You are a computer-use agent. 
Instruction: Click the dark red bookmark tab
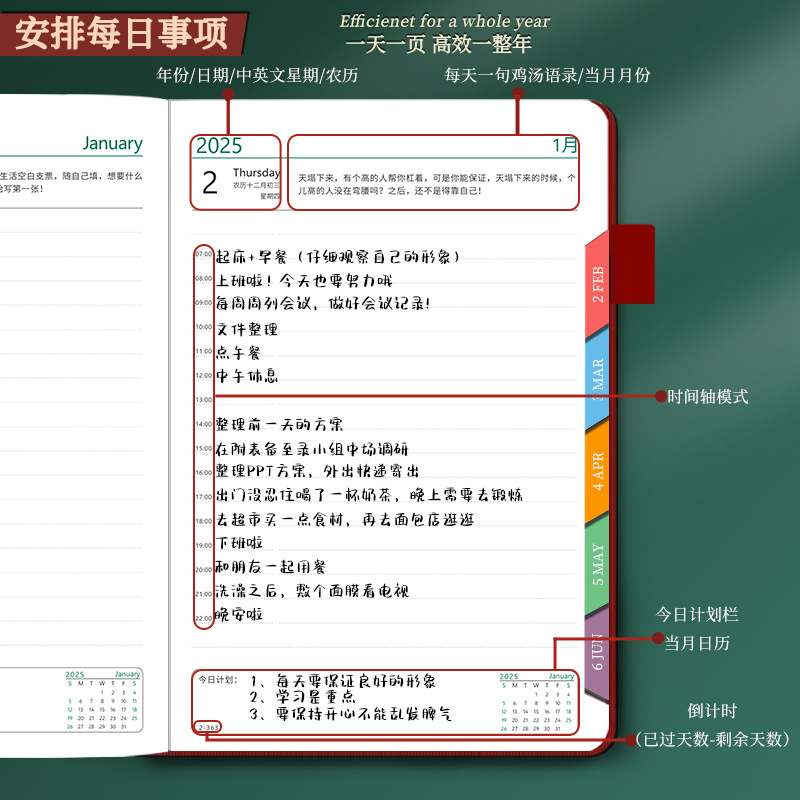632,264
